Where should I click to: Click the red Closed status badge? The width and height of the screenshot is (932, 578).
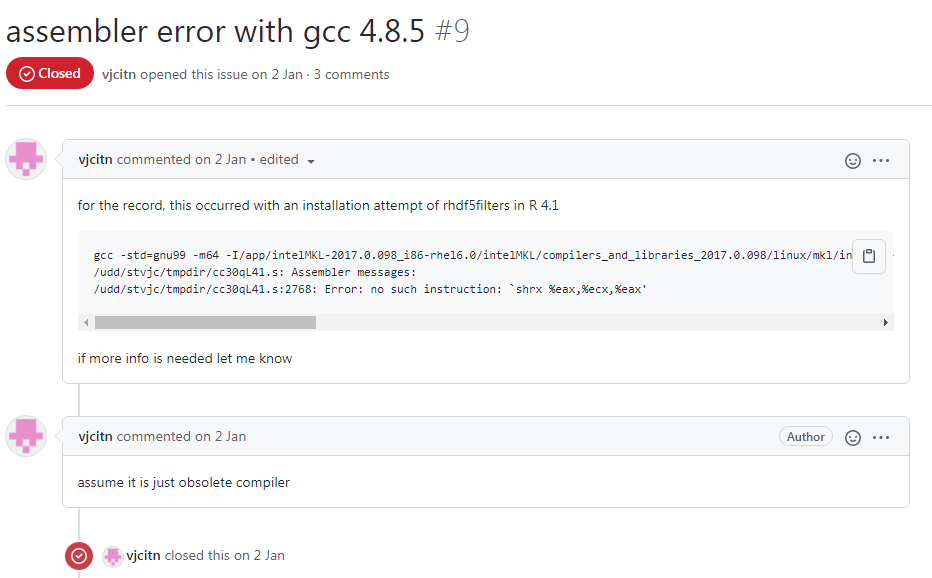coord(50,74)
